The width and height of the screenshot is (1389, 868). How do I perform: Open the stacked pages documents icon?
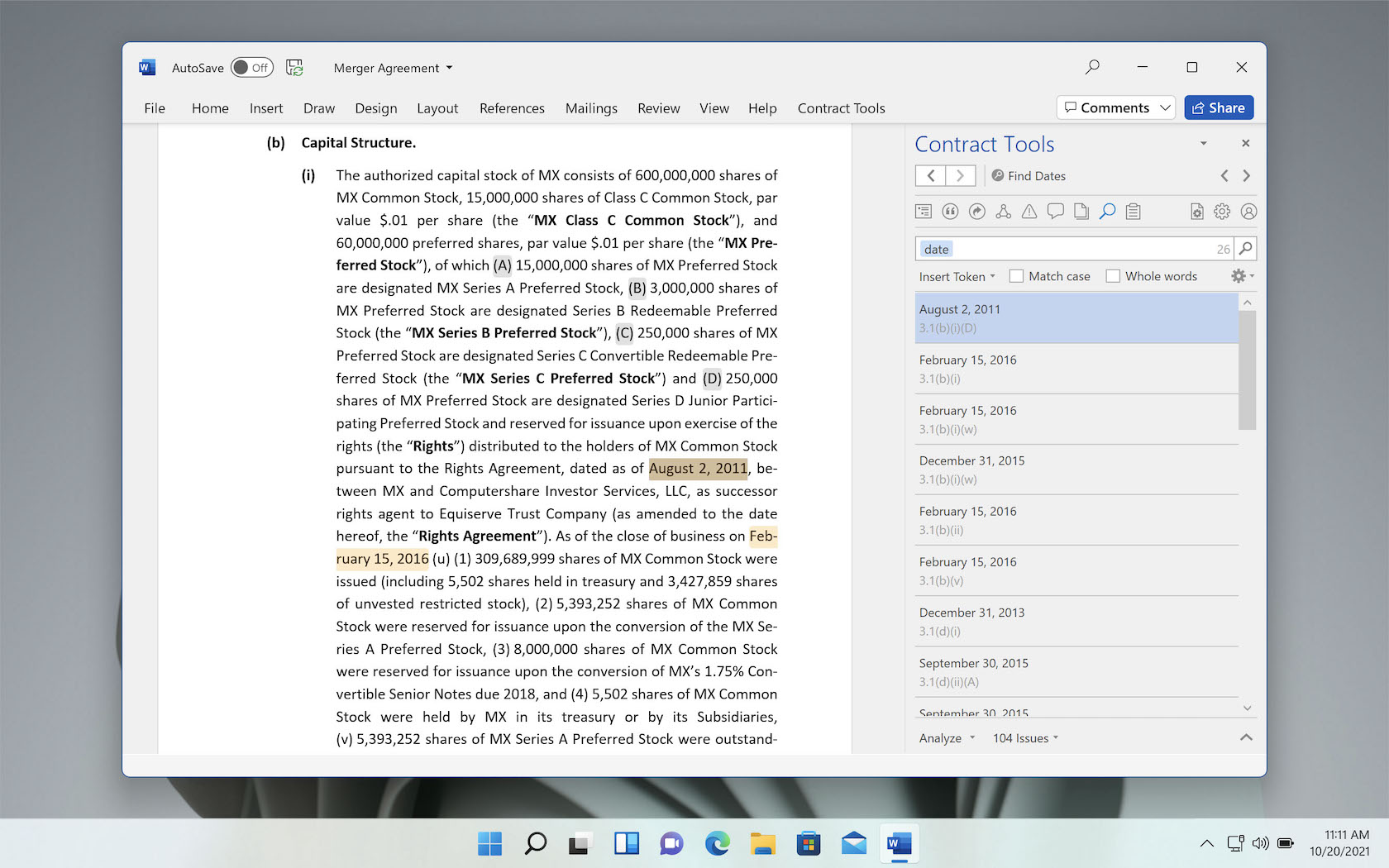pos(1081,212)
